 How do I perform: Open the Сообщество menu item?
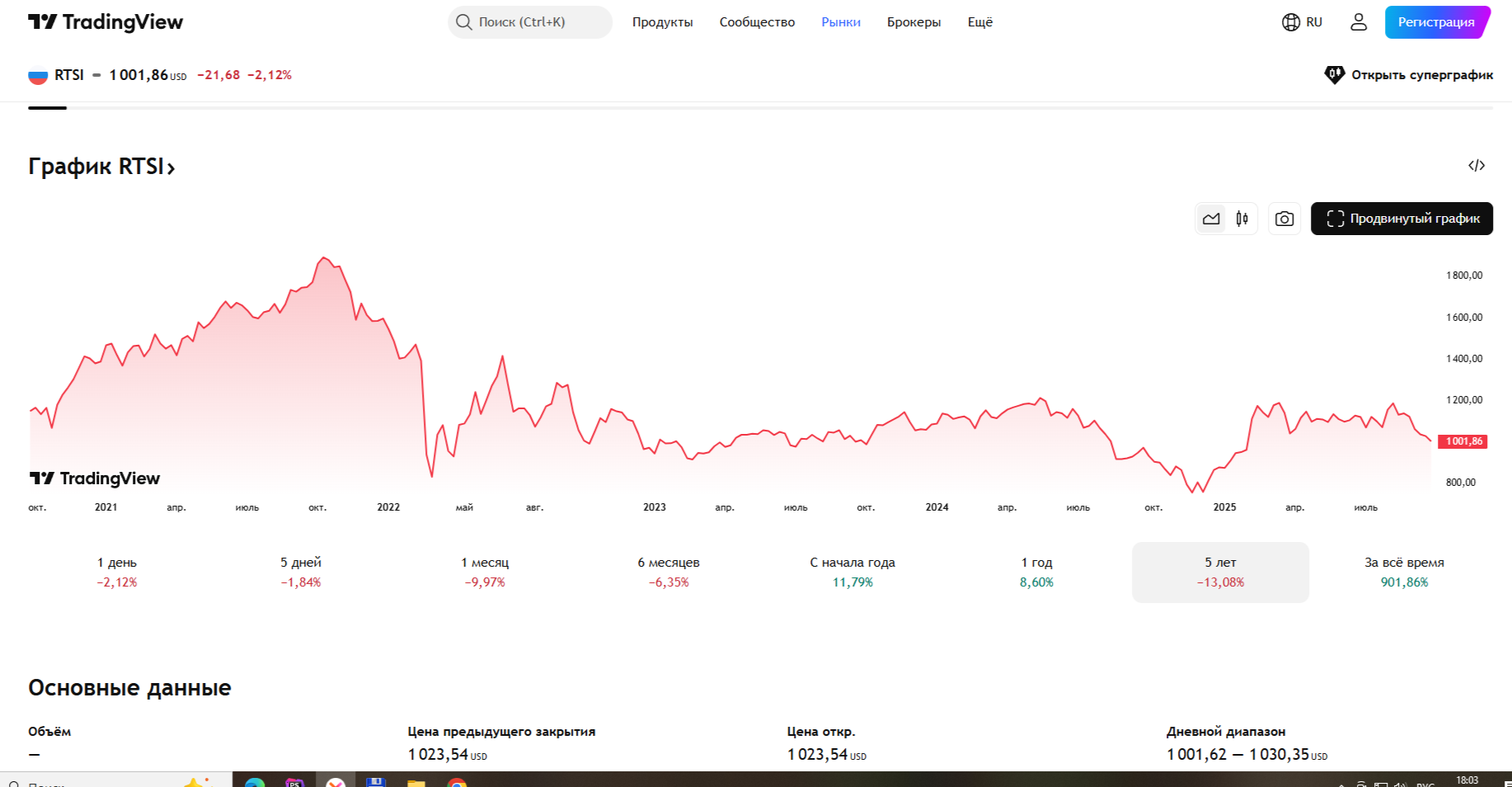[757, 22]
